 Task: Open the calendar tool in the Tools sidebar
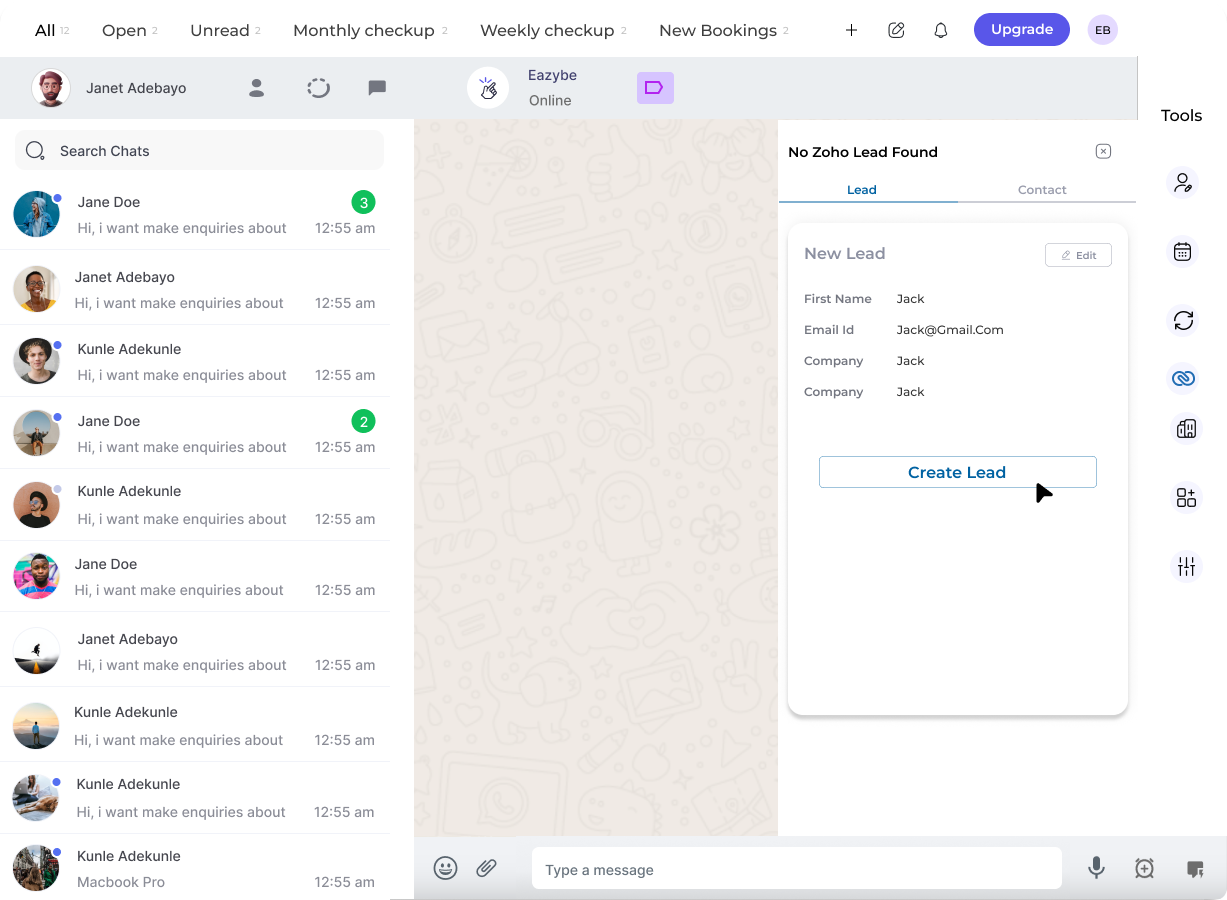point(1183,251)
